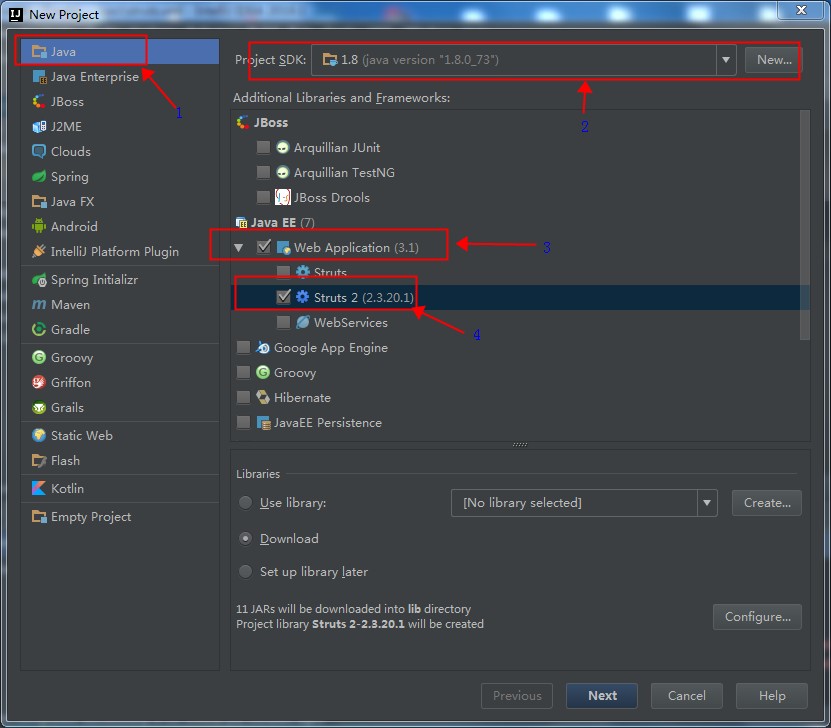Click the Create library button
Screen dimensions: 831x728
coord(767,503)
